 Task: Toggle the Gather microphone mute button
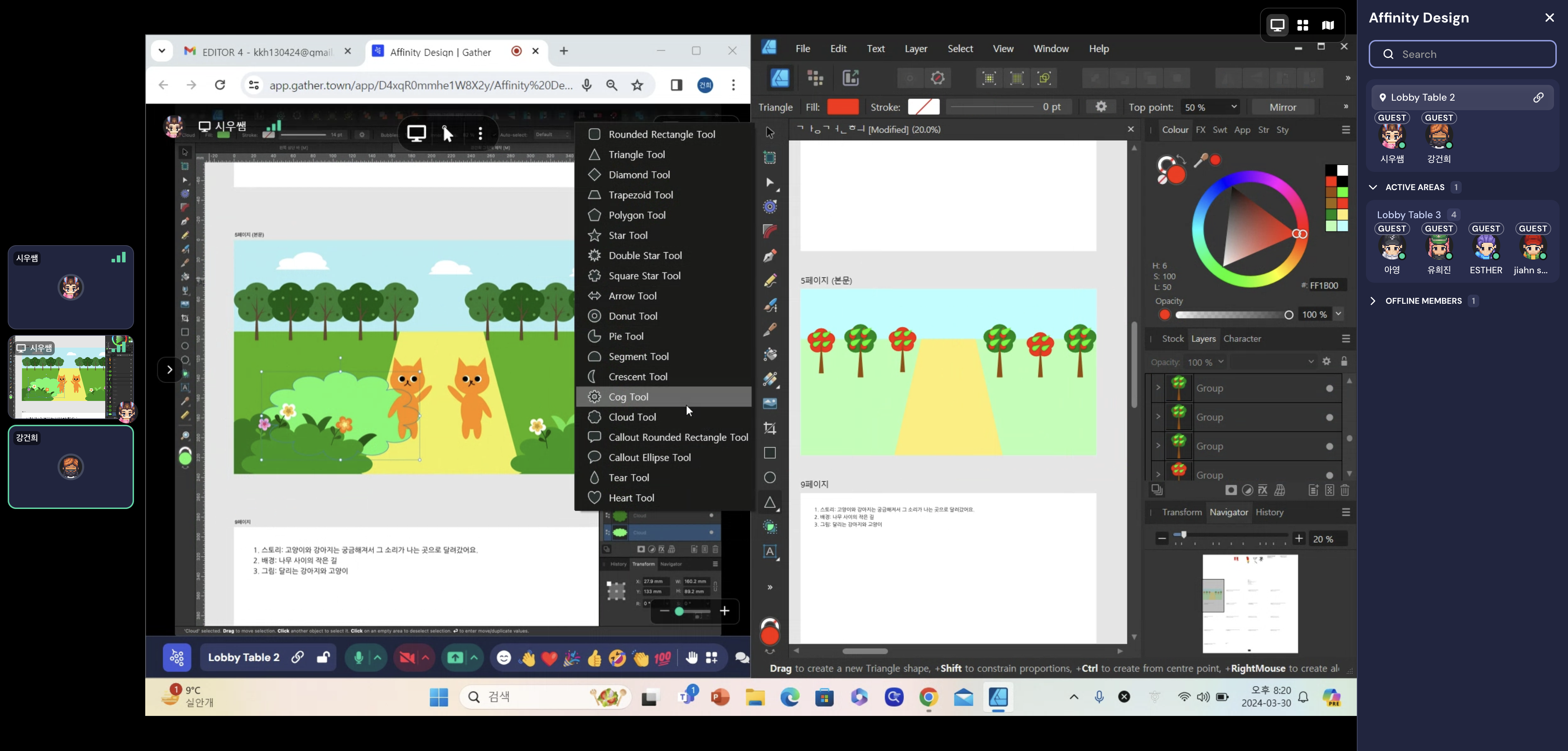pyautogui.click(x=359, y=658)
